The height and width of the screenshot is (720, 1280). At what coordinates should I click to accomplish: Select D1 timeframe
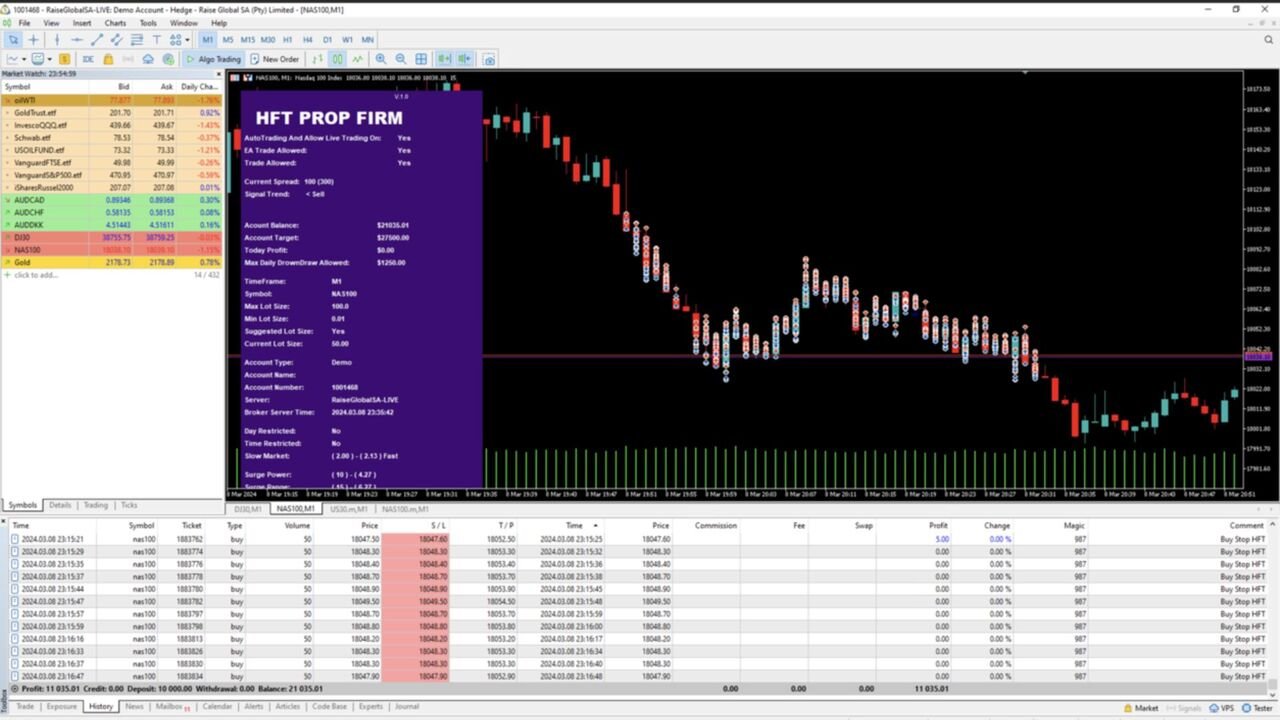click(x=327, y=40)
